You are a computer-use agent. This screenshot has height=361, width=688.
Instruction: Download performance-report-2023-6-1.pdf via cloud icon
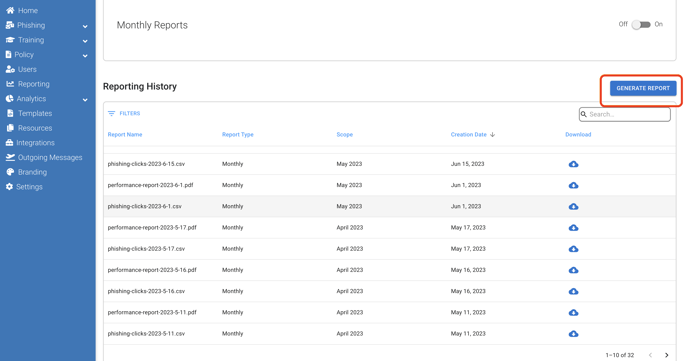[x=573, y=185]
